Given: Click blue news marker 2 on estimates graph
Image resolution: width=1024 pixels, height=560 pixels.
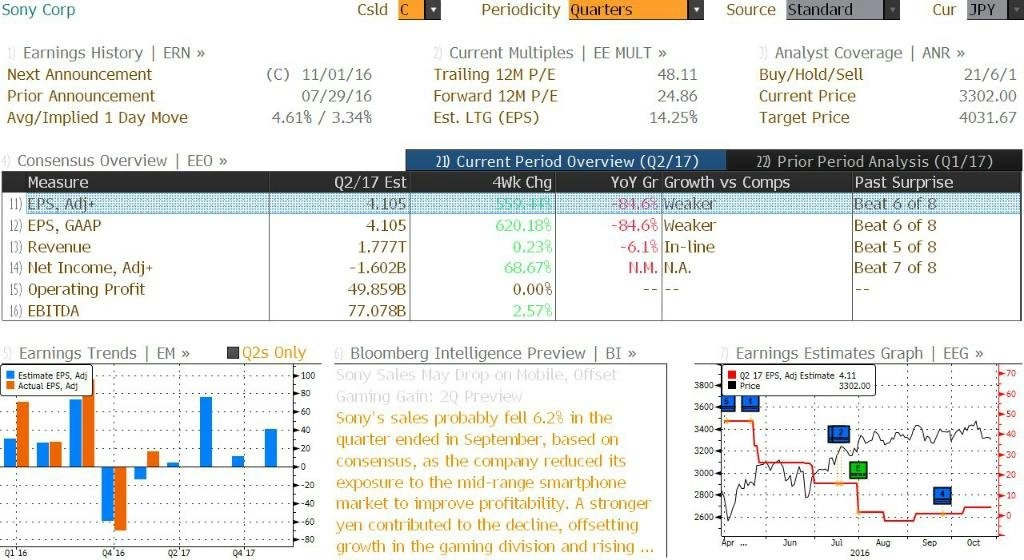Looking at the screenshot, I should tap(839, 433).
